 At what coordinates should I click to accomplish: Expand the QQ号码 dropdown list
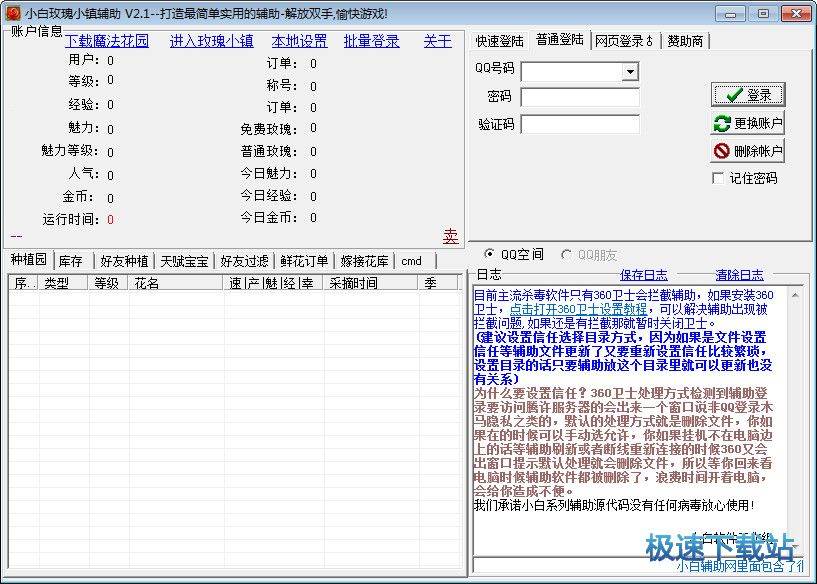(630, 71)
